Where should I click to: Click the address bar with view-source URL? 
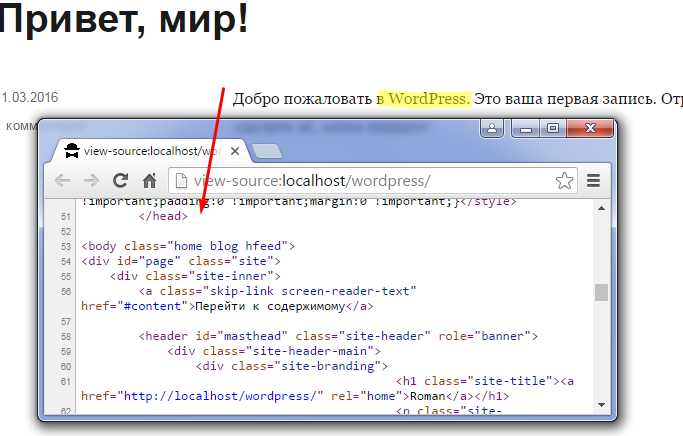[372, 180]
